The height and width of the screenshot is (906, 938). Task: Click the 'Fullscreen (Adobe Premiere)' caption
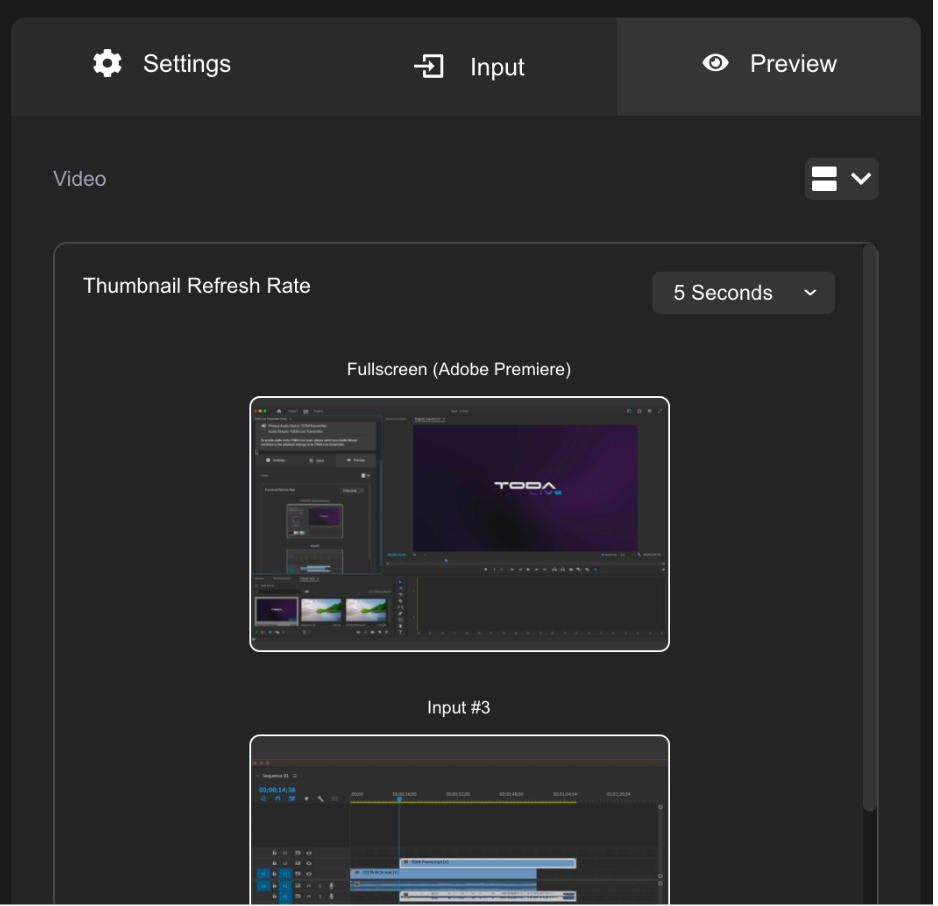point(459,370)
